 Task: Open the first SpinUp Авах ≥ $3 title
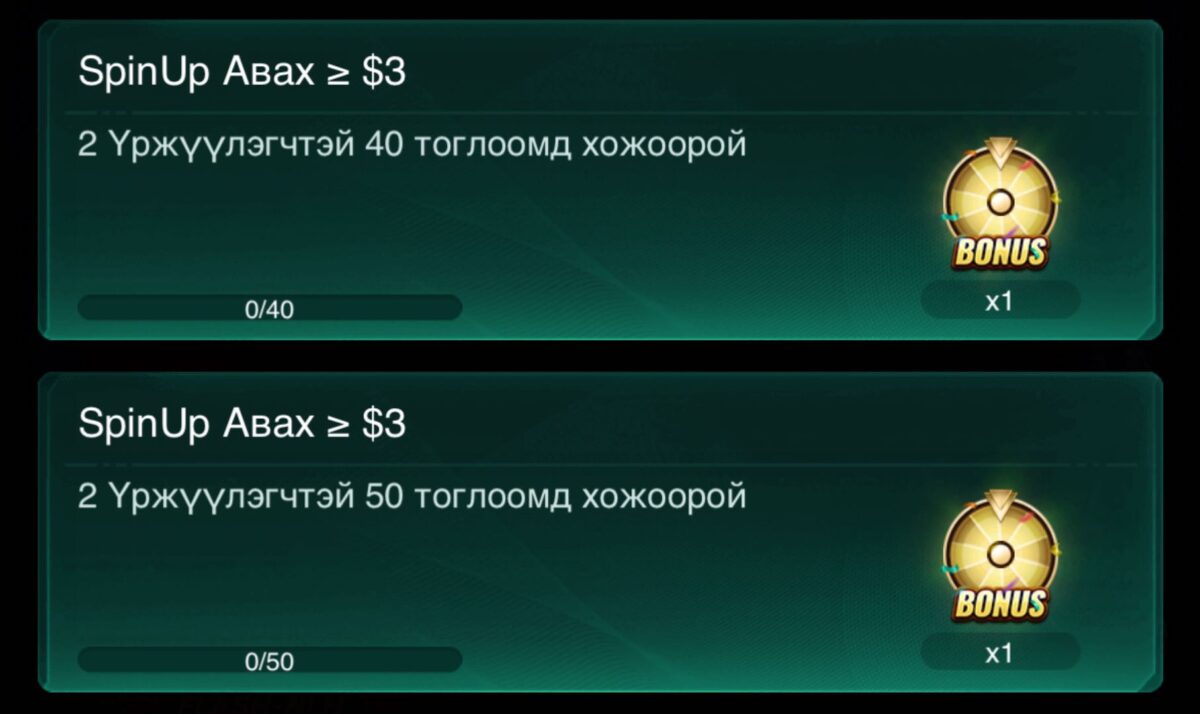tap(242, 73)
